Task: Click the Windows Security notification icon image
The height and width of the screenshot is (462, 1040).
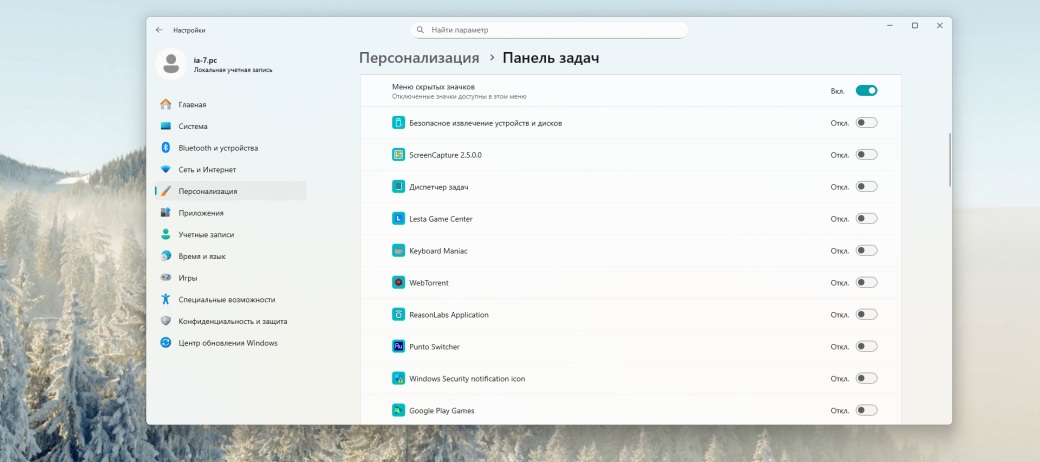Action: click(398, 378)
